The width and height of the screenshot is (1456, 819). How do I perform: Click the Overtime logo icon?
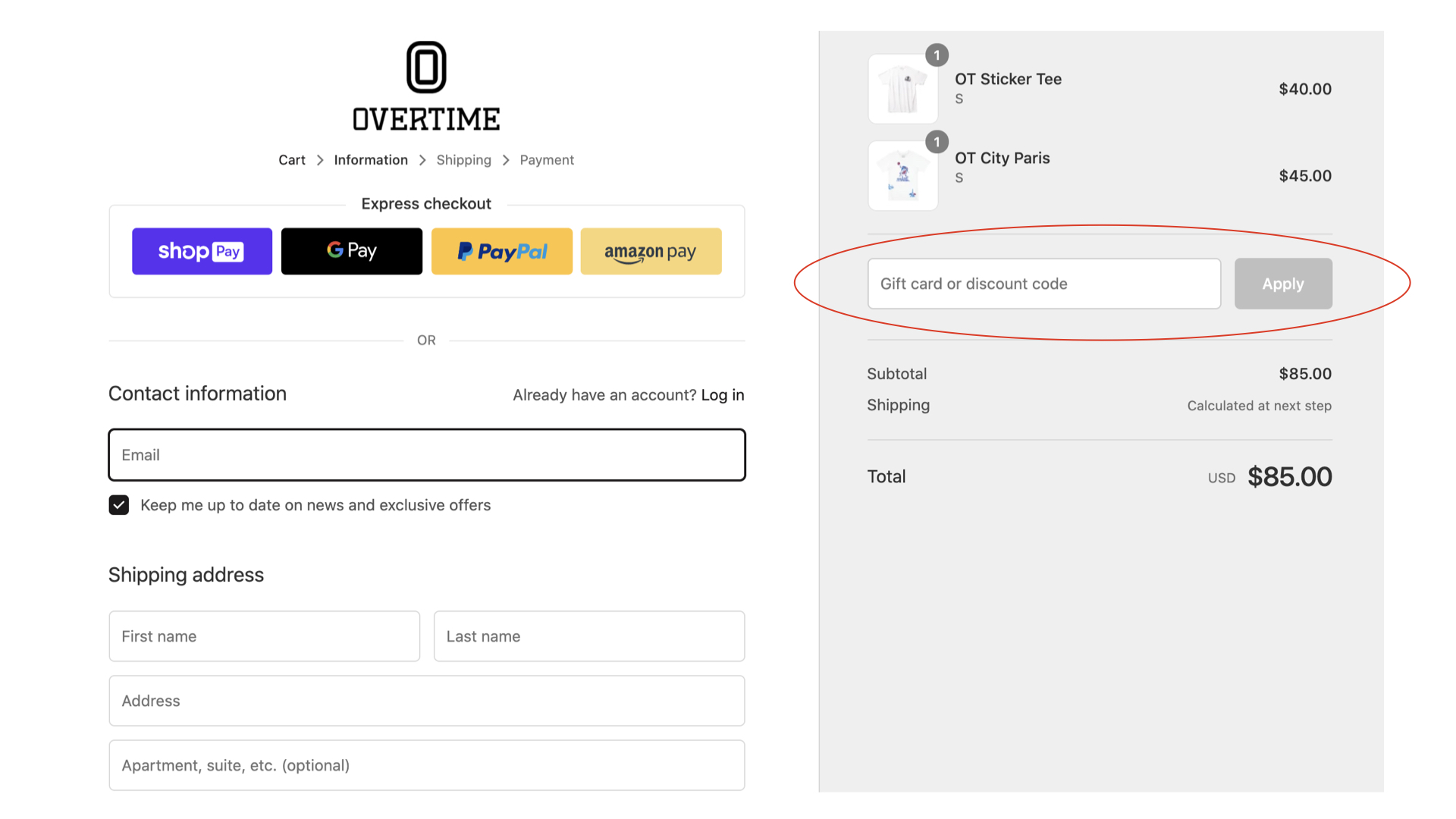point(425,67)
